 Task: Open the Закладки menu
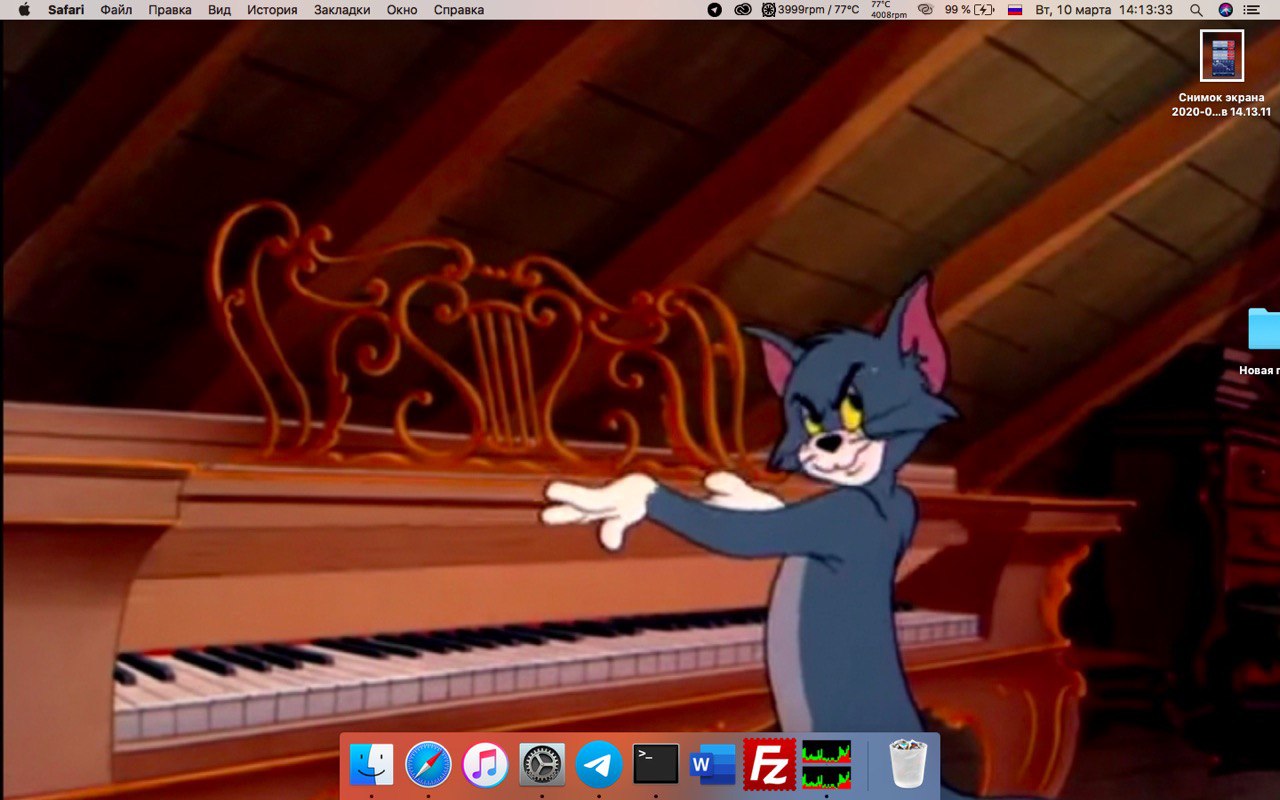pyautogui.click(x=342, y=10)
